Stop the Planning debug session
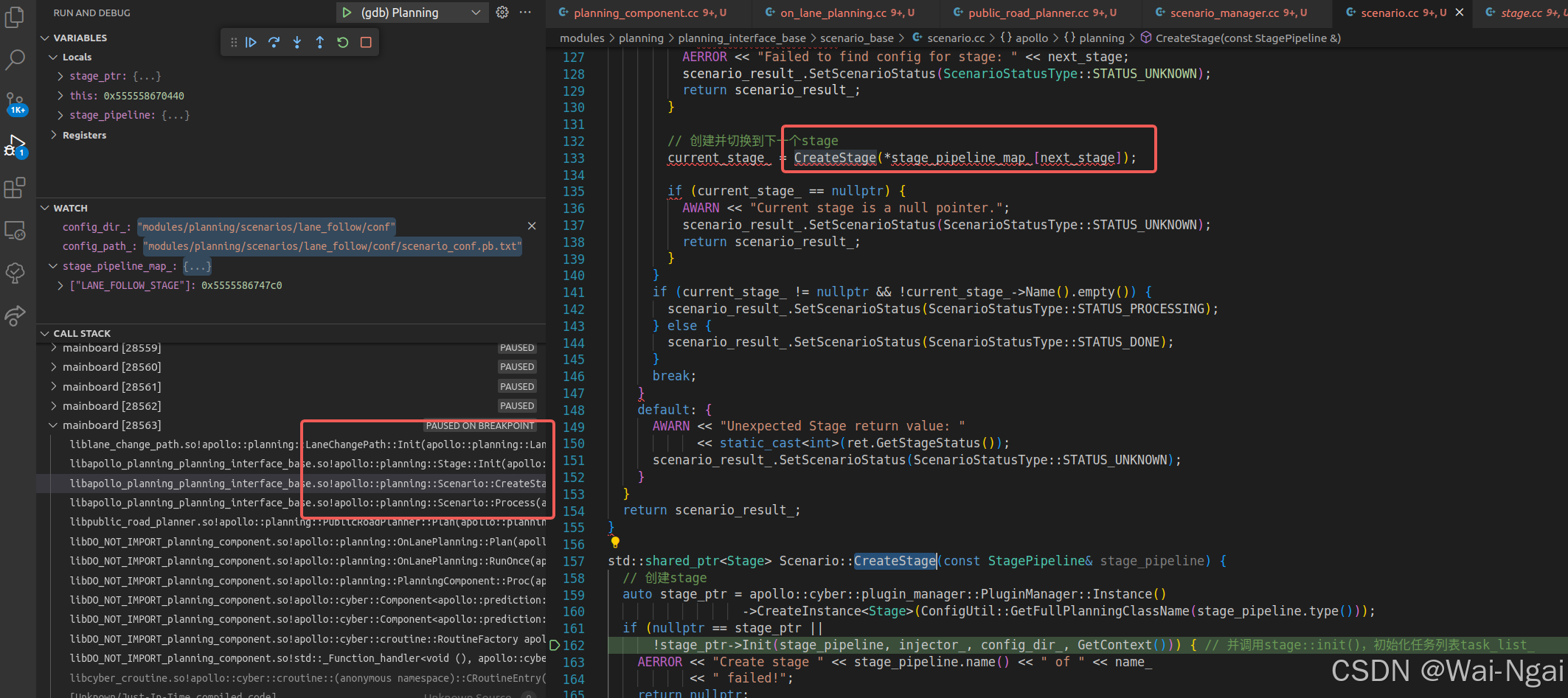The height and width of the screenshot is (698, 1568). tap(365, 42)
